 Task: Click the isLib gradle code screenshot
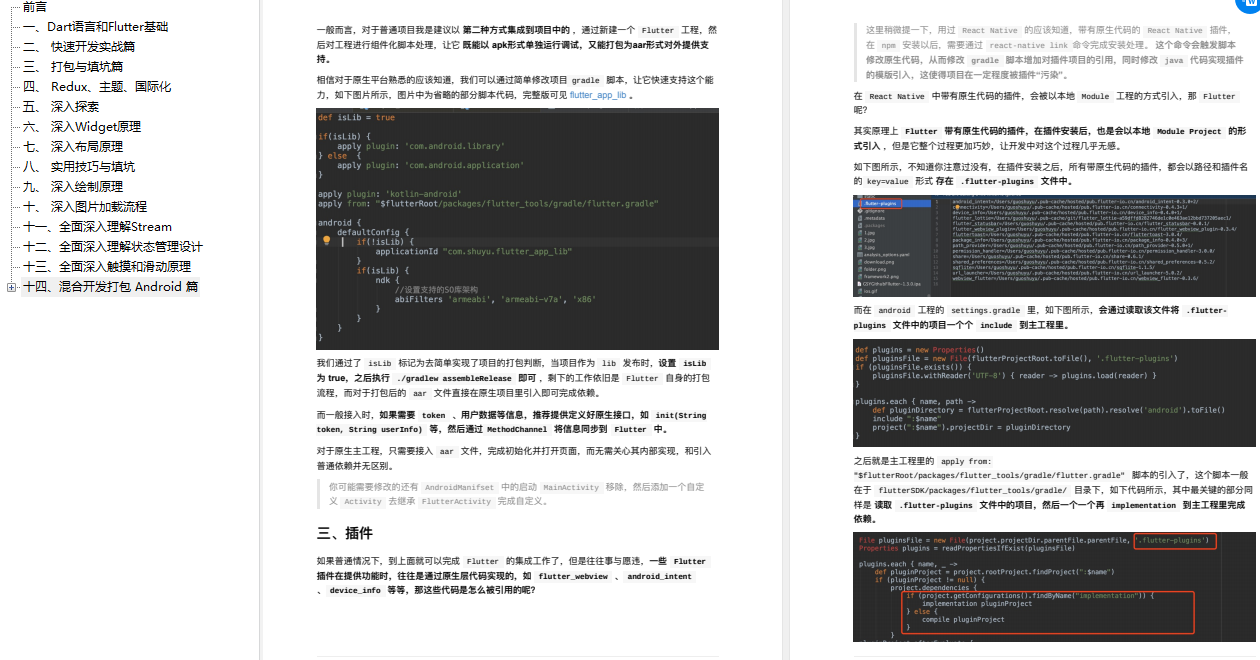point(517,228)
